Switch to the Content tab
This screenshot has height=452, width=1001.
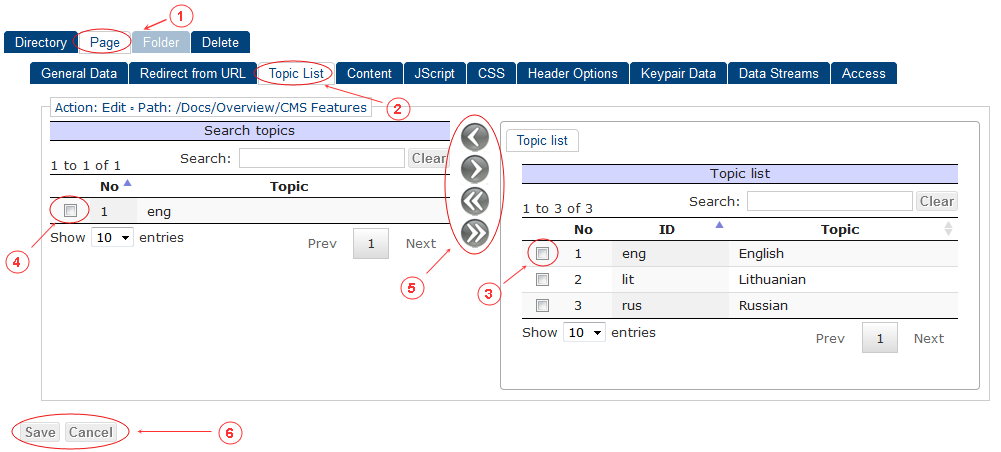tap(369, 73)
